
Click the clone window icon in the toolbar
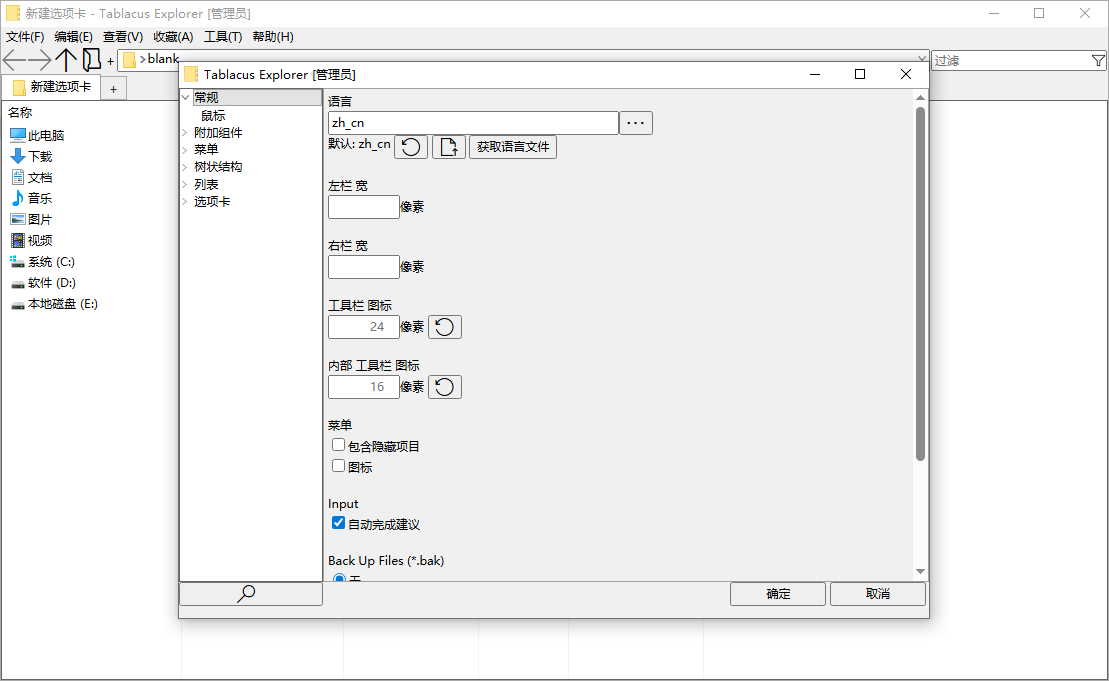tap(91, 60)
